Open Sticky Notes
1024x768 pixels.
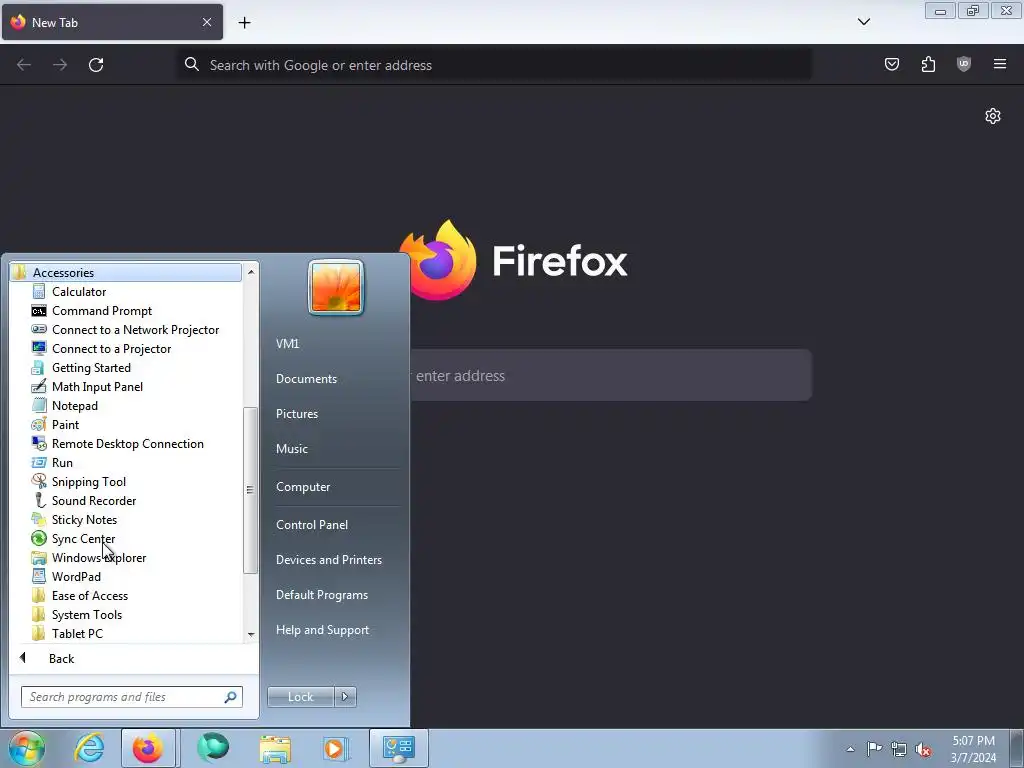(74, 519)
